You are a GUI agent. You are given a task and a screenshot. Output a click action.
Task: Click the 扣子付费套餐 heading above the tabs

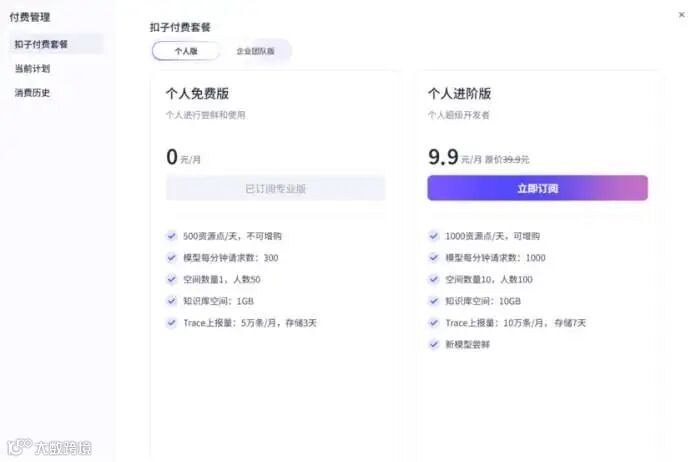click(180, 27)
